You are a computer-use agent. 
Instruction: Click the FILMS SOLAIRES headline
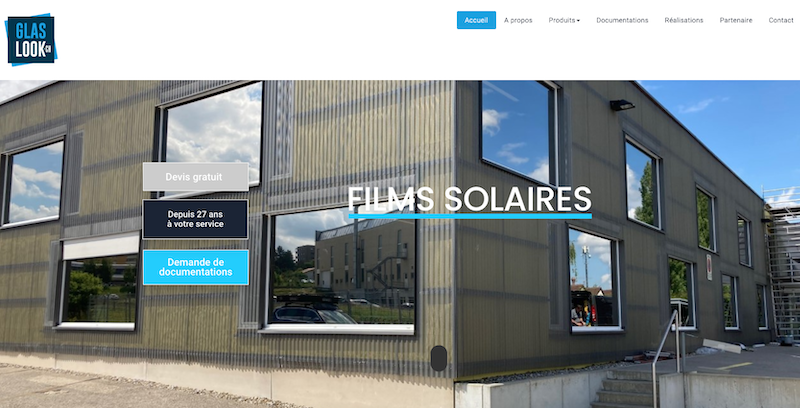pos(470,199)
